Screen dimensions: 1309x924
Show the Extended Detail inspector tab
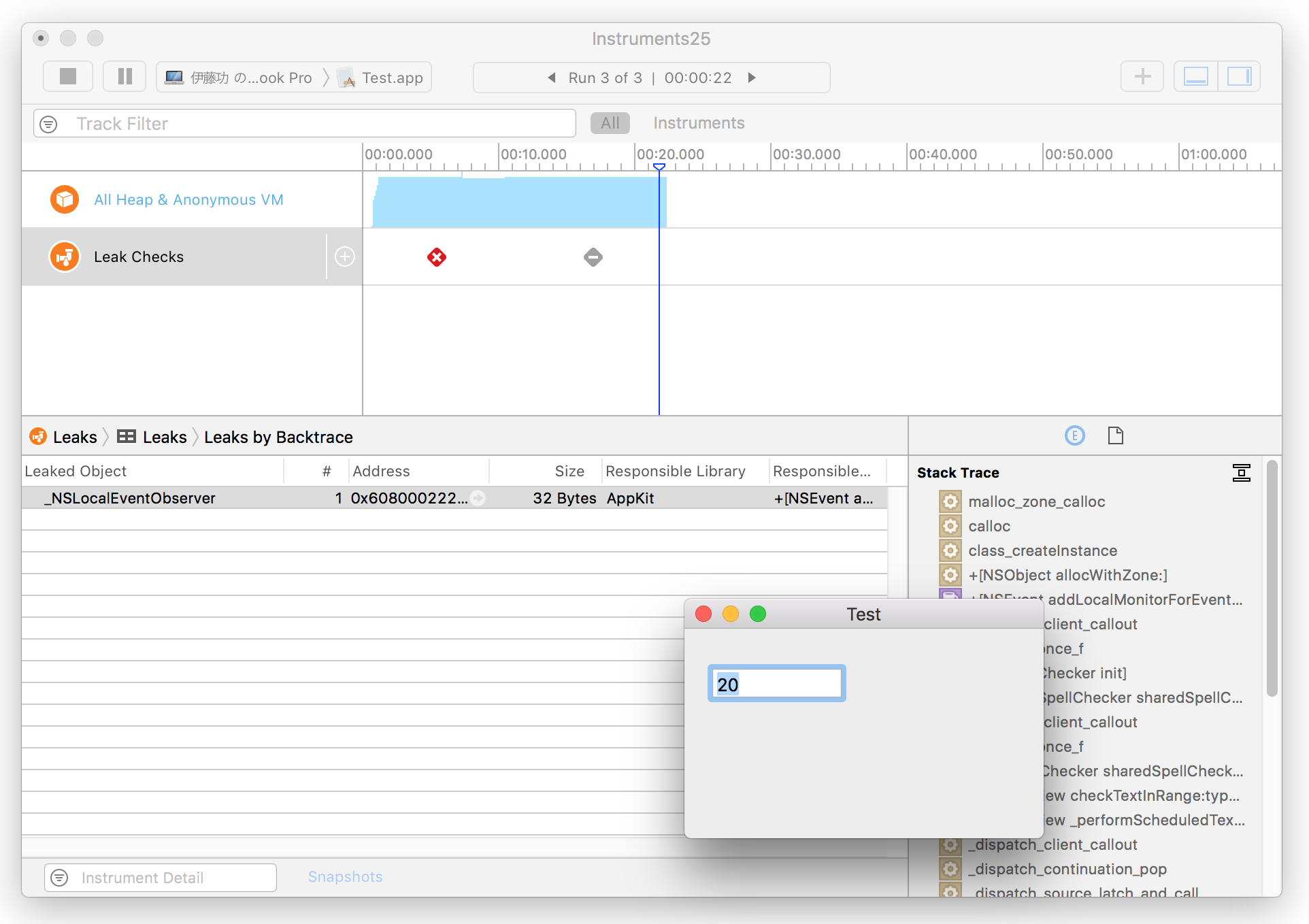click(x=1074, y=435)
